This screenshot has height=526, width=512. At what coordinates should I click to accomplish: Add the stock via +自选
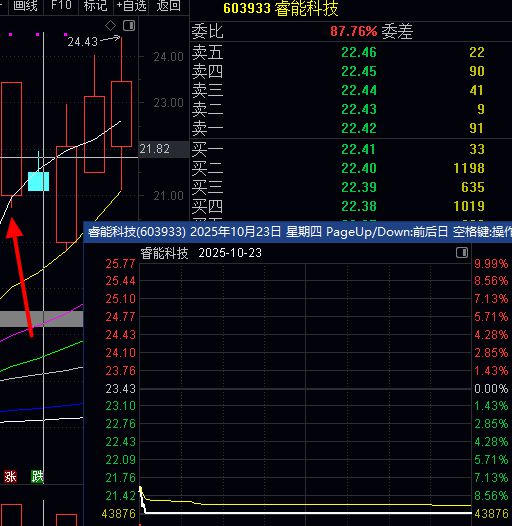click(x=132, y=6)
